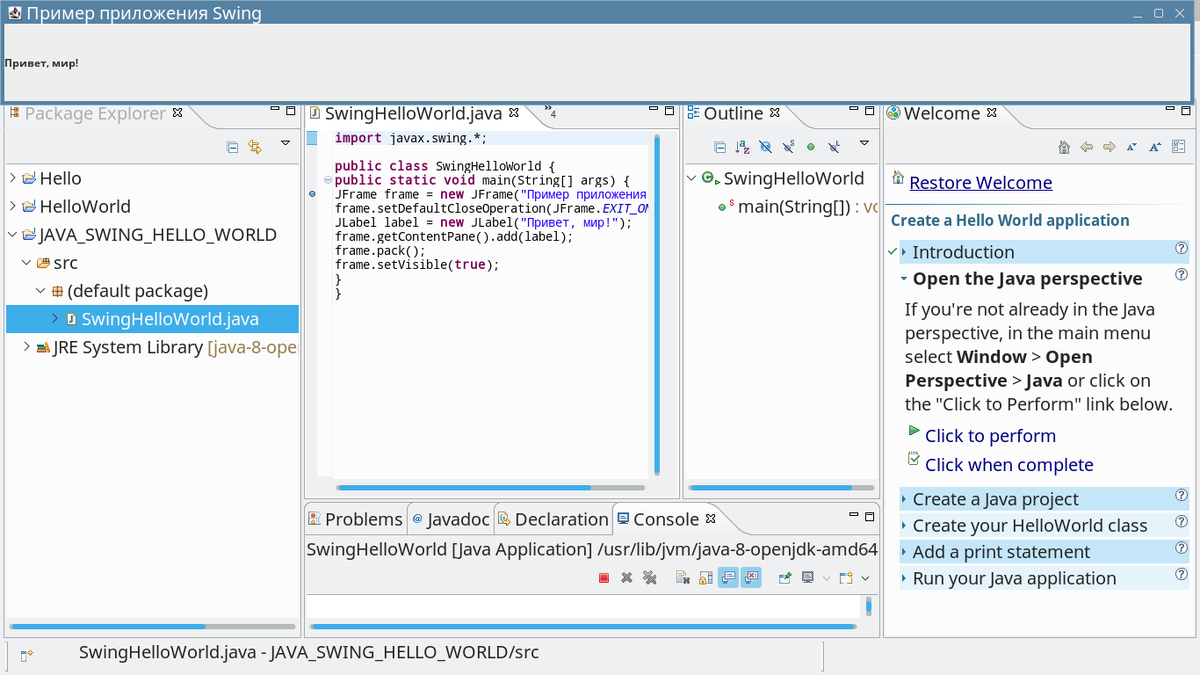The height and width of the screenshot is (675, 1200).
Task: Switch to the Declaration tab
Action: tap(553, 519)
